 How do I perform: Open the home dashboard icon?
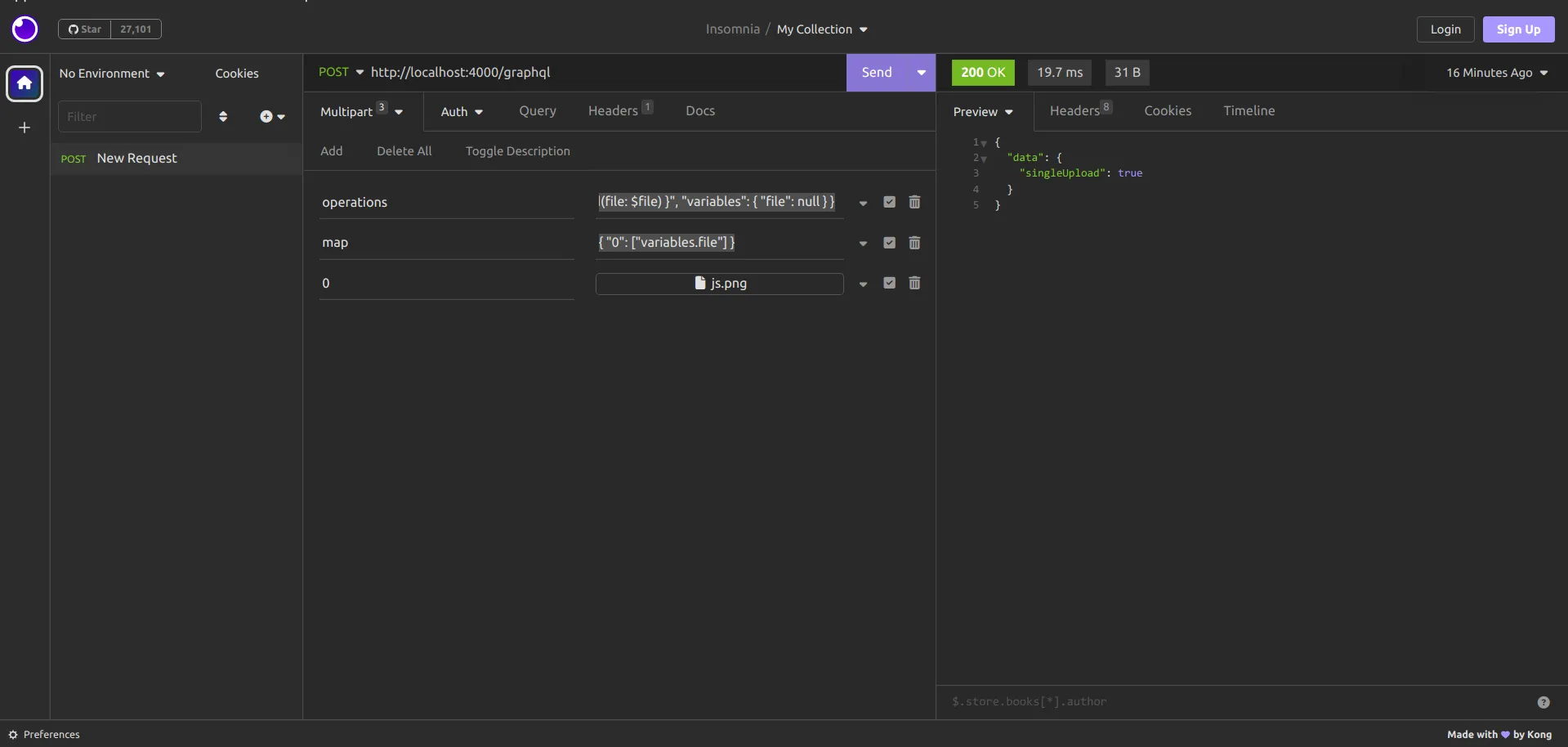click(x=25, y=83)
